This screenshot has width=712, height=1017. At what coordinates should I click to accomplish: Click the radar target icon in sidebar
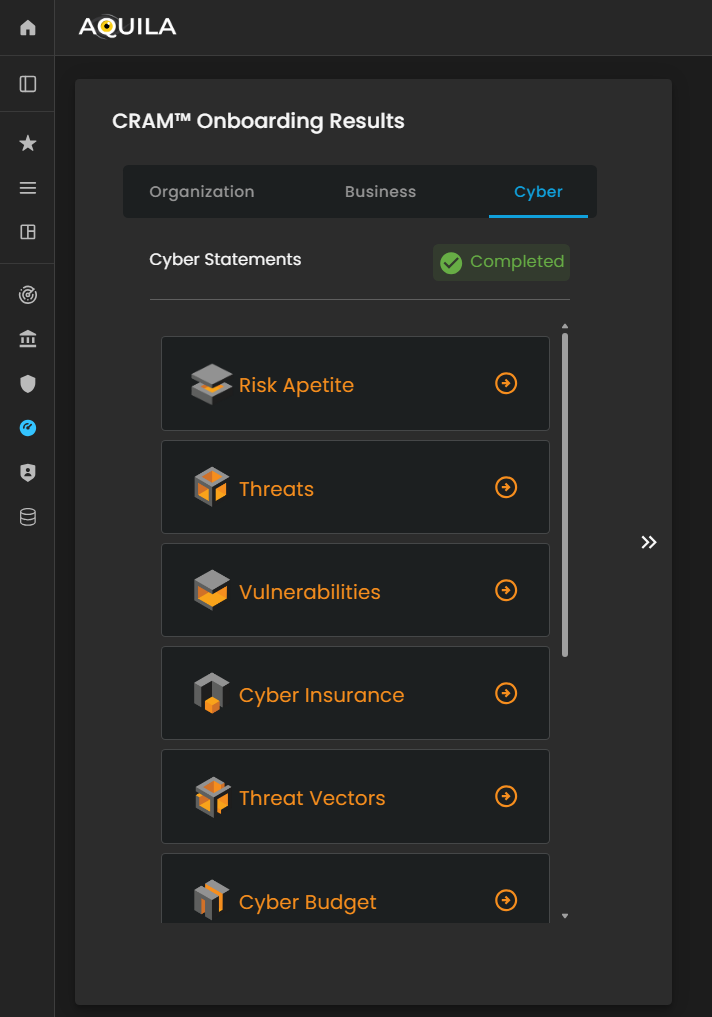[28, 296]
